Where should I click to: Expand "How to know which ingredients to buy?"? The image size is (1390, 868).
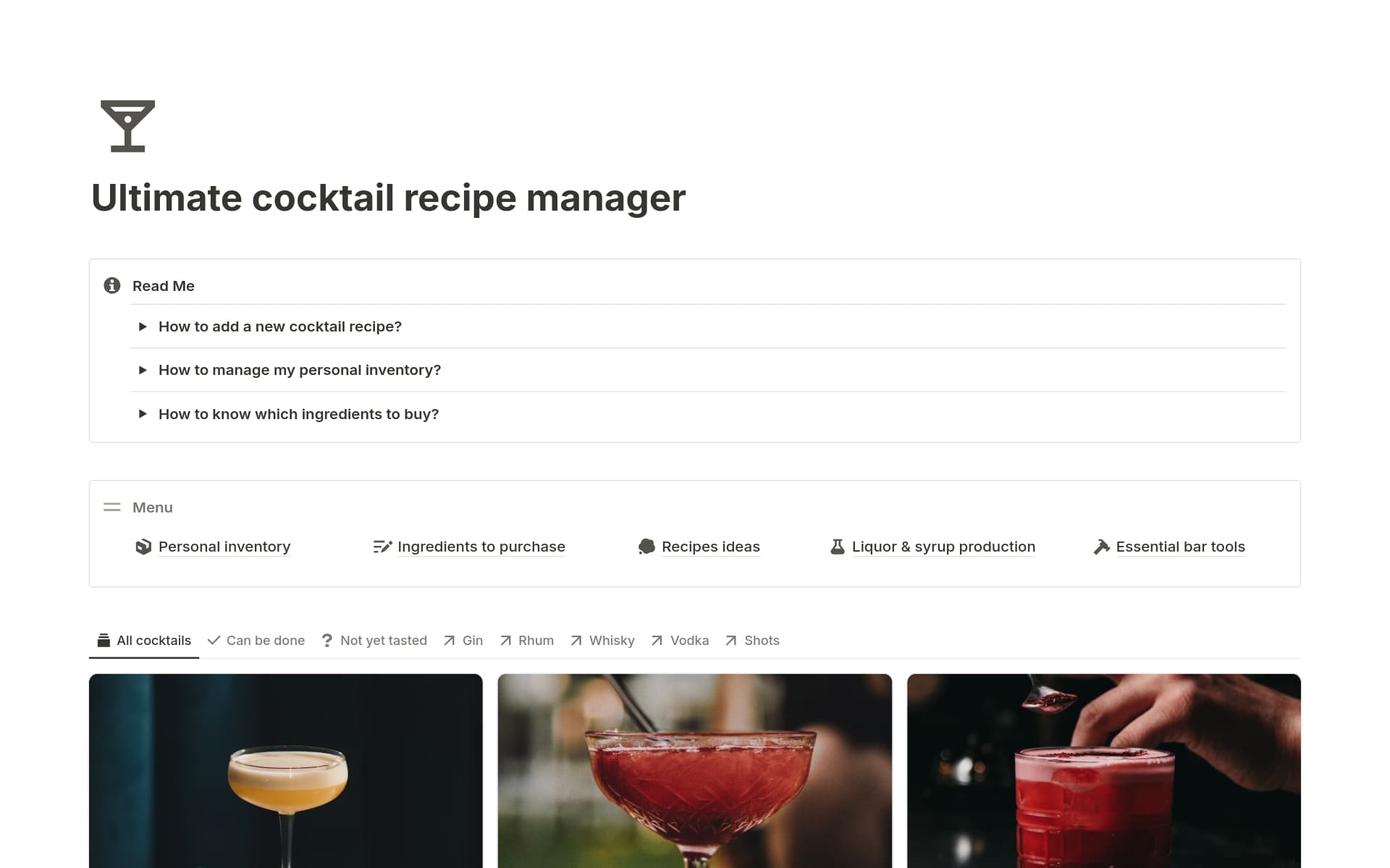point(143,414)
